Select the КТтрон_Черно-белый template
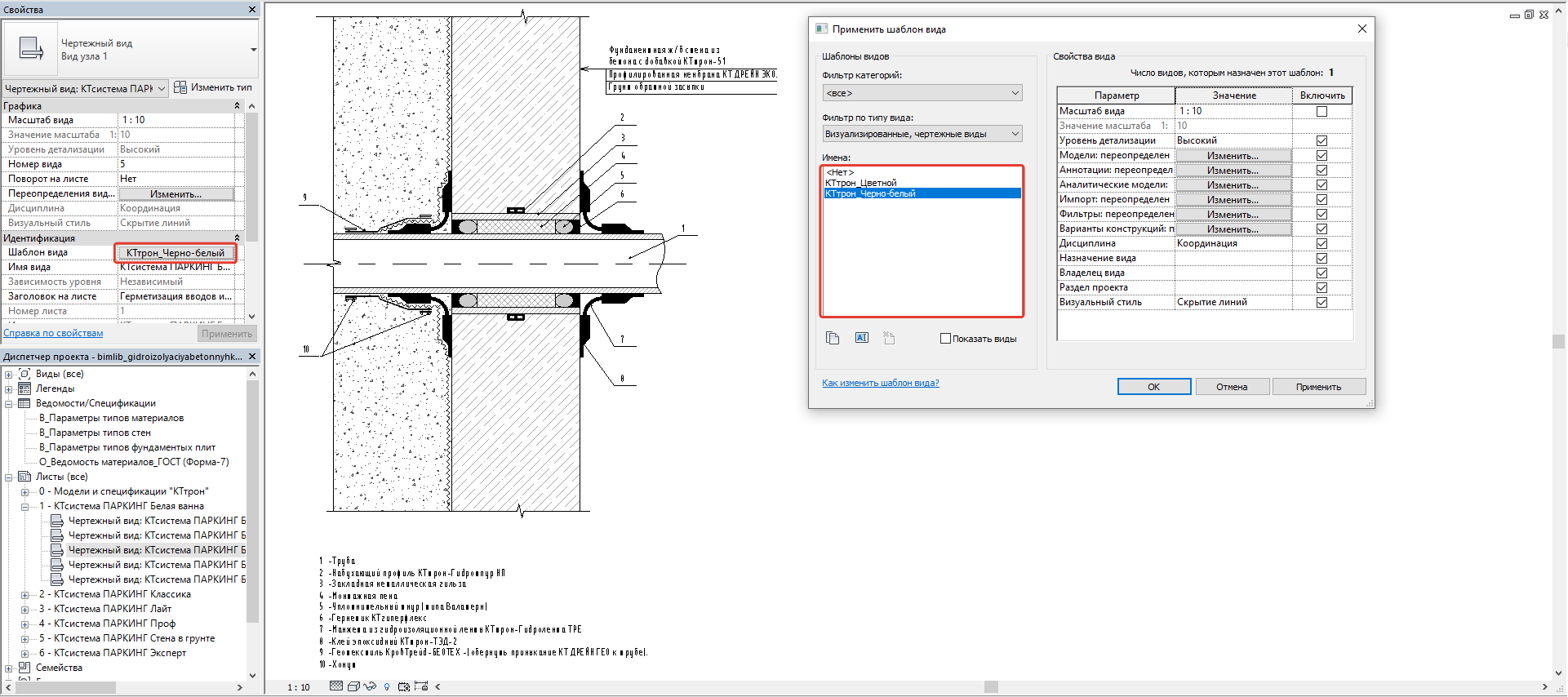This screenshot has width=1568, height=697. 922,193
